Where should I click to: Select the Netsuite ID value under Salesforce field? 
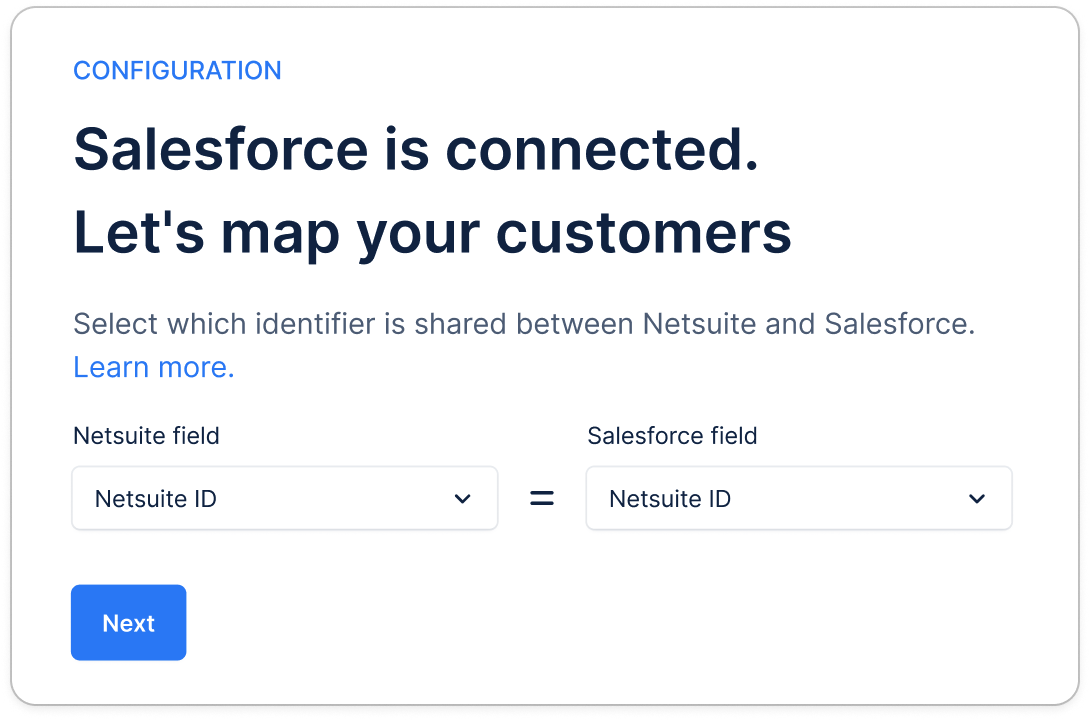pyautogui.click(x=670, y=499)
